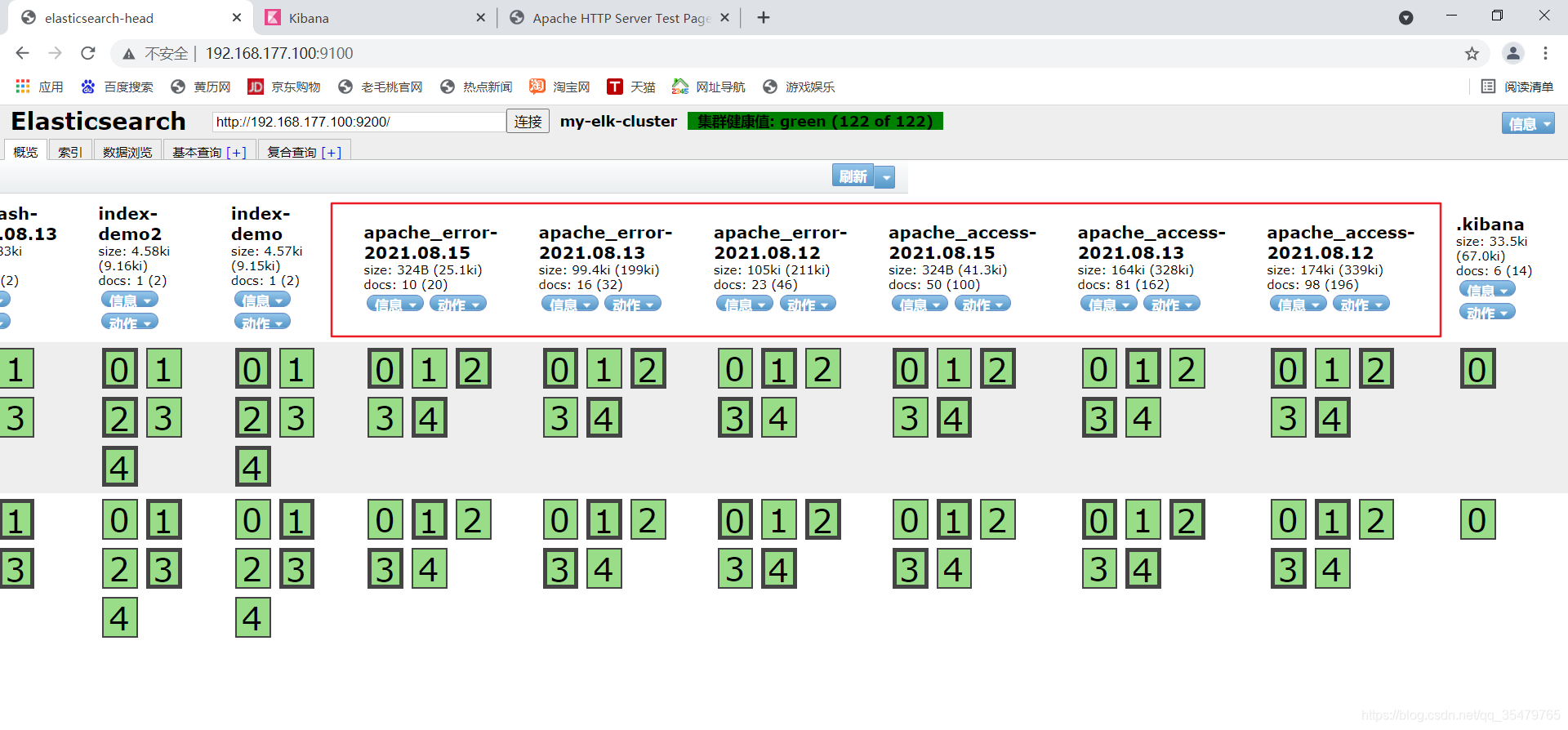This screenshot has width=1568, height=730.
Task: Open the 游戏娱乐 bookmark
Action: pyautogui.click(x=798, y=87)
